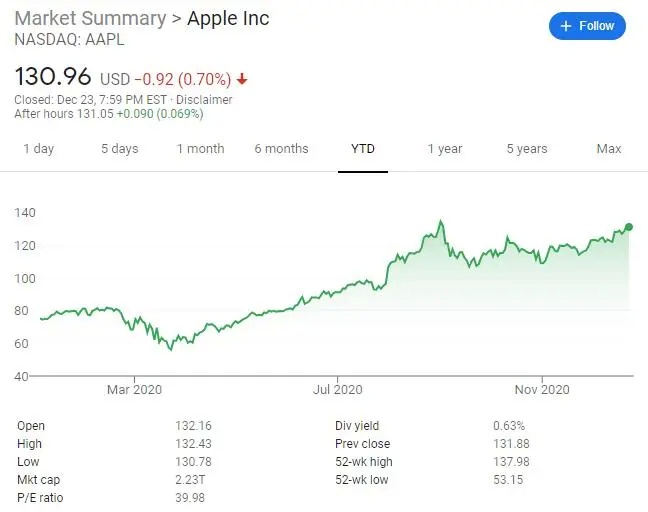648x512 pixels.
Task: Open the Disclaimer link
Action: [204, 100]
